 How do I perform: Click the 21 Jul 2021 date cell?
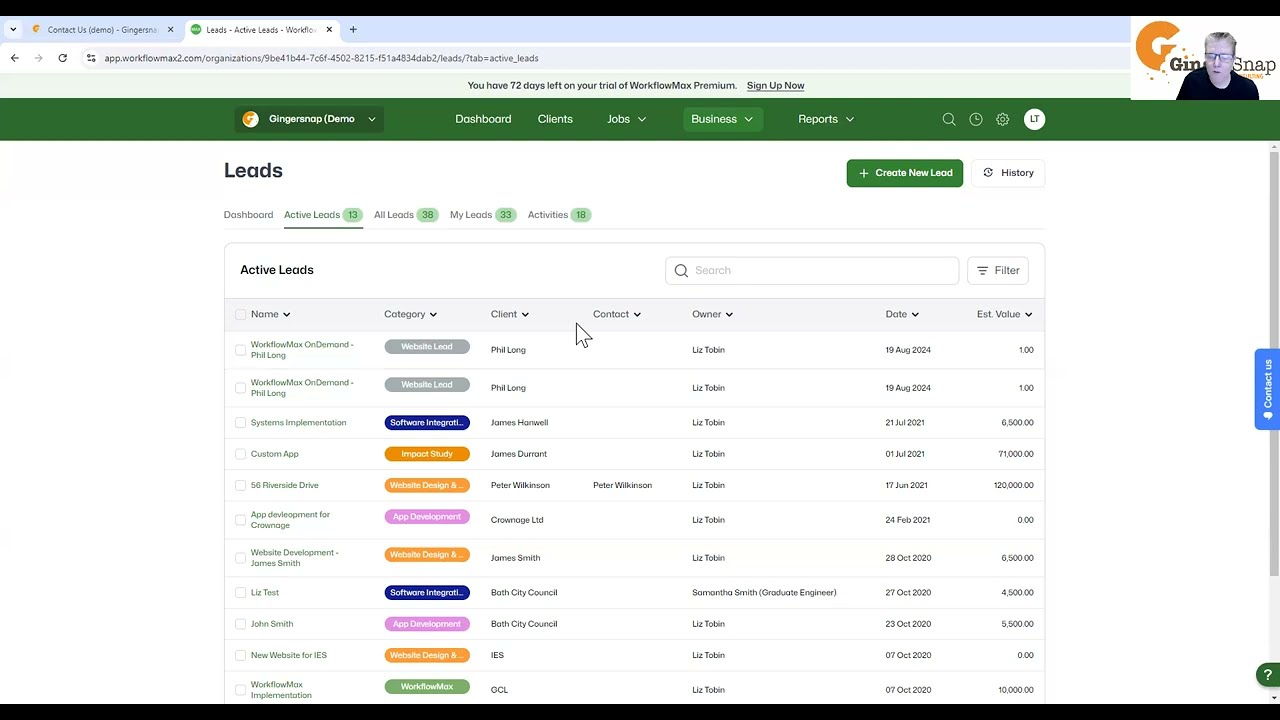tap(905, 423)
